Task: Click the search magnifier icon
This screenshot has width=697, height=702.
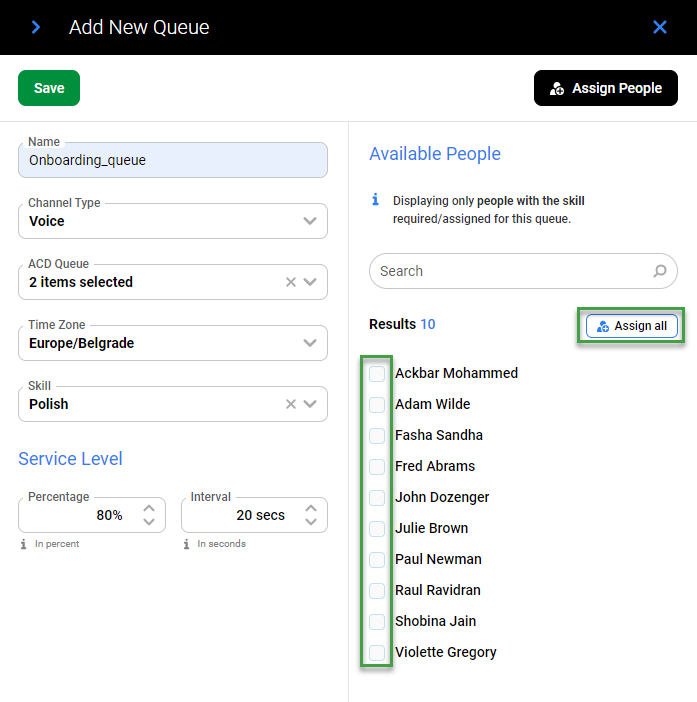Action: [660, 271]
